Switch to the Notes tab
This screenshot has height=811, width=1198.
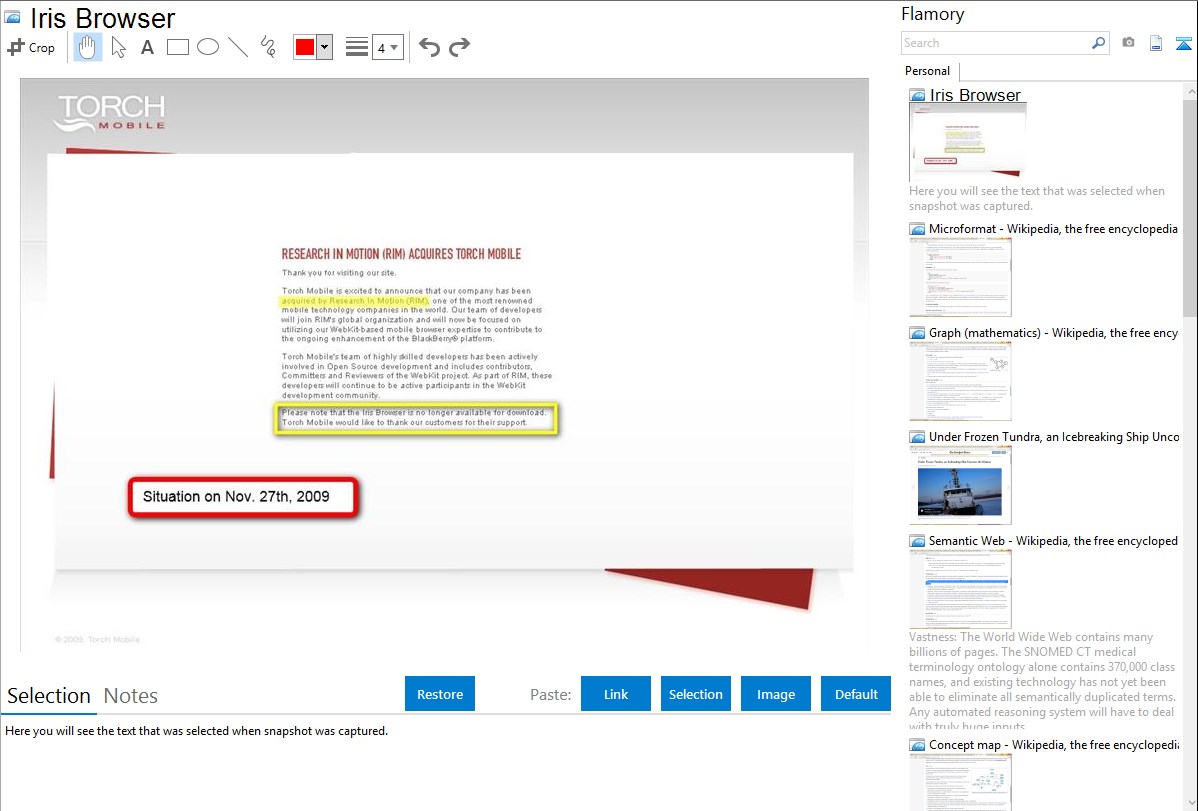(131, 696)
